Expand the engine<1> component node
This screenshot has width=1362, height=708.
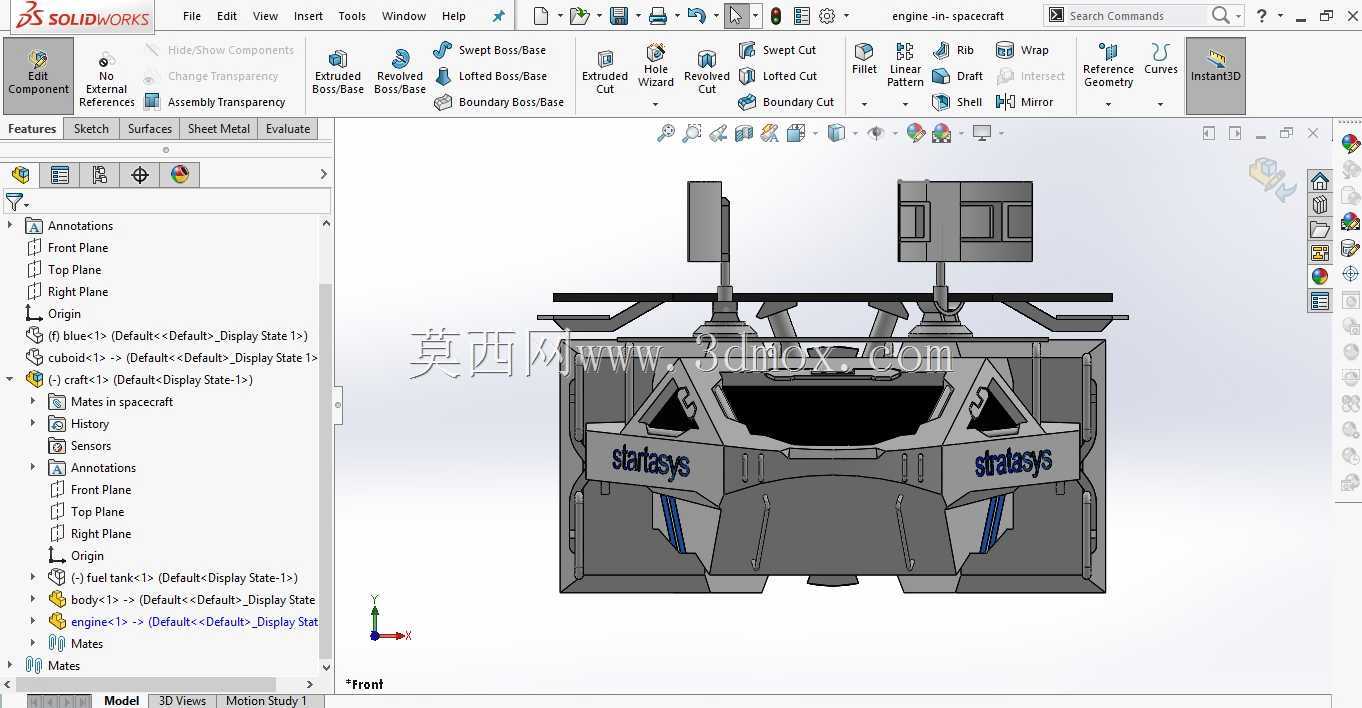pyautogui.click(x=33, y=622)
